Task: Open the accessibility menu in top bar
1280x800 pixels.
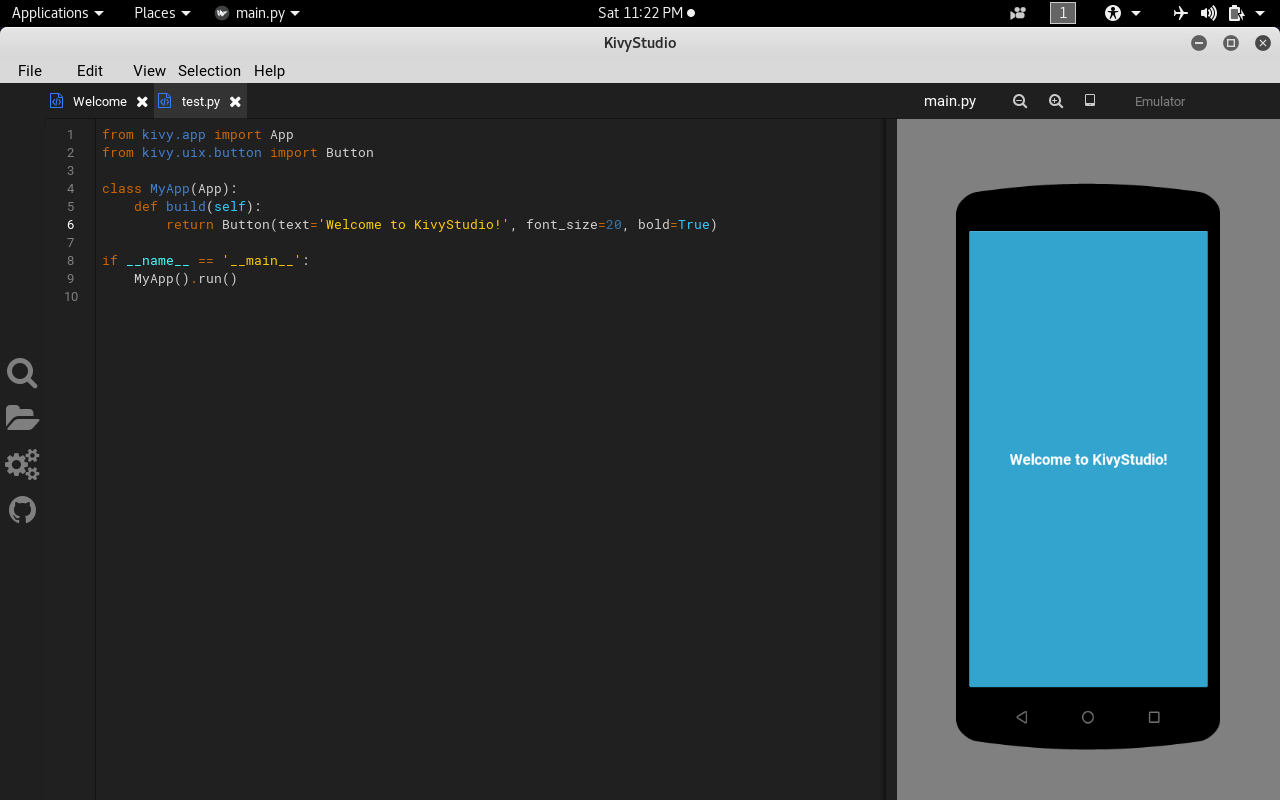Action: click(1122, 13)
